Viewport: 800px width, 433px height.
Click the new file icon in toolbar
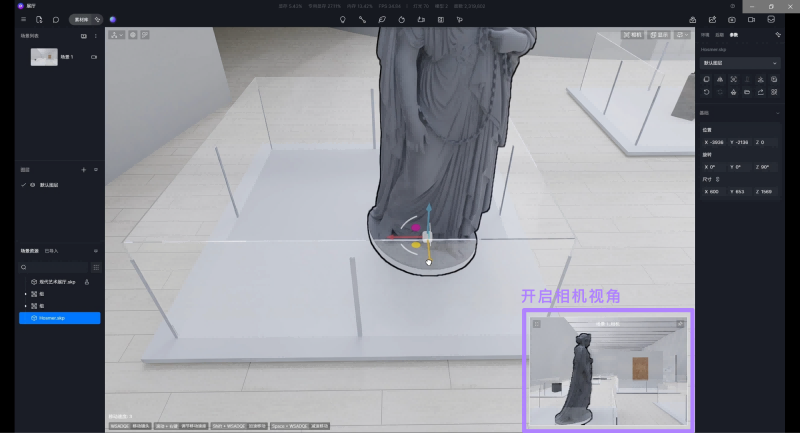39,19
